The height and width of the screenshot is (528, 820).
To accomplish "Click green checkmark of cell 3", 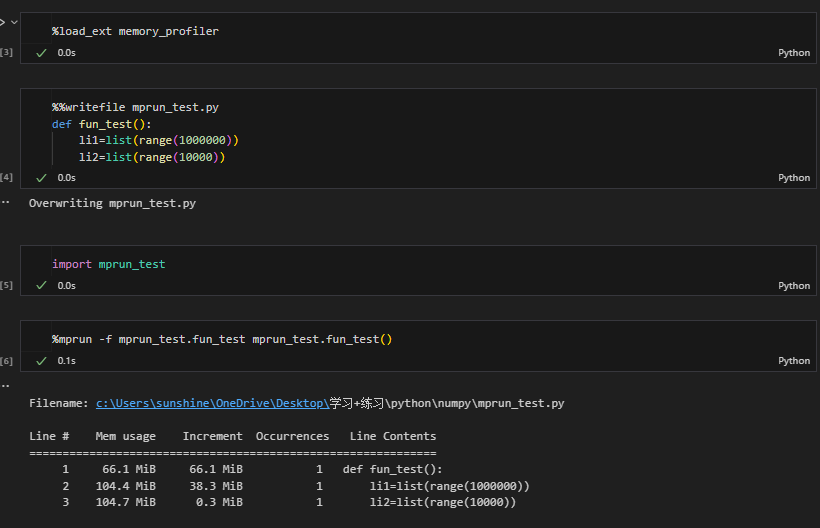I will coord(41,53).
